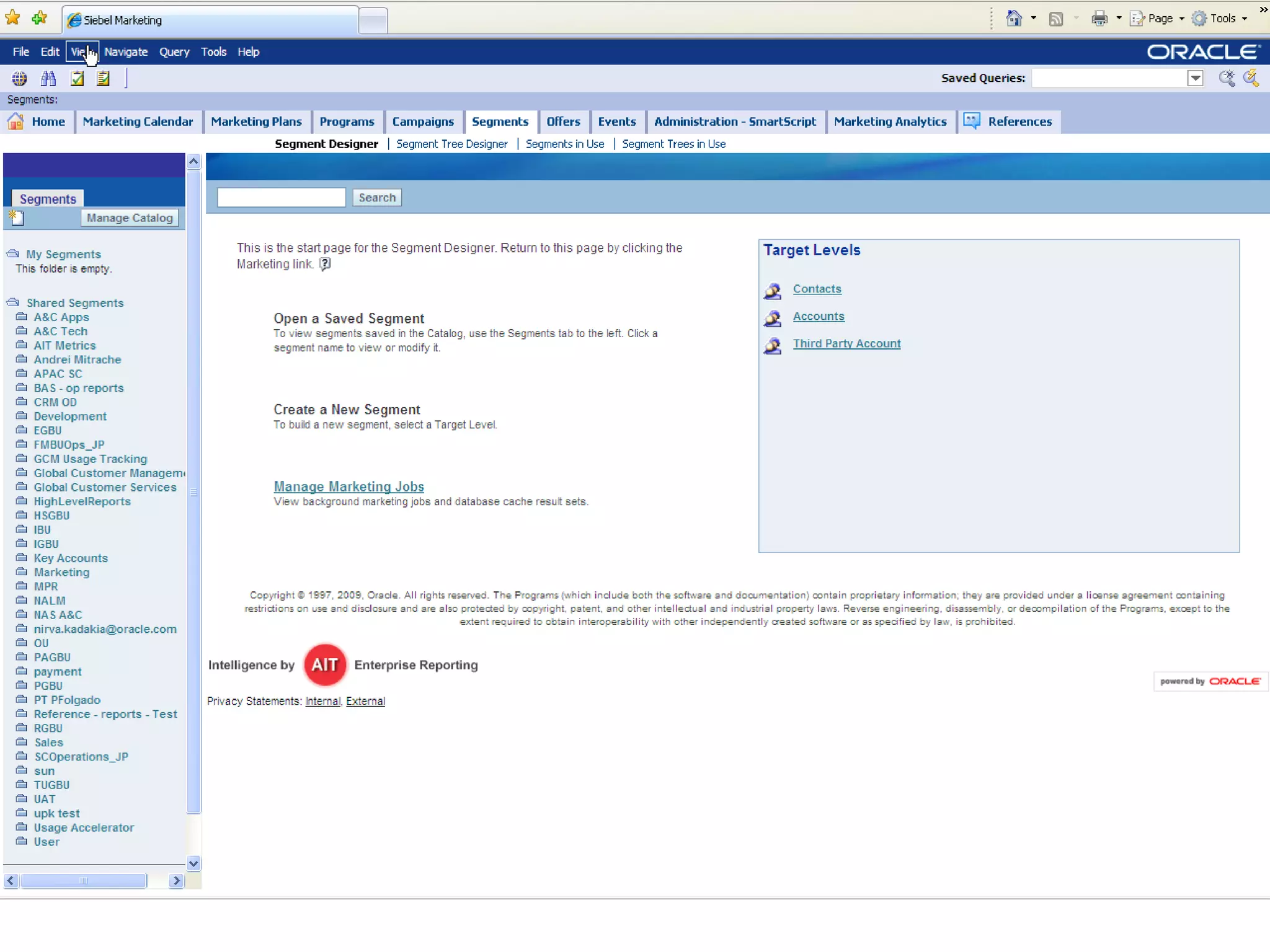Open the Segment Tree Designer view
Screen dimensions: 1270x952
pyautogui.click(x=451, y=144)
